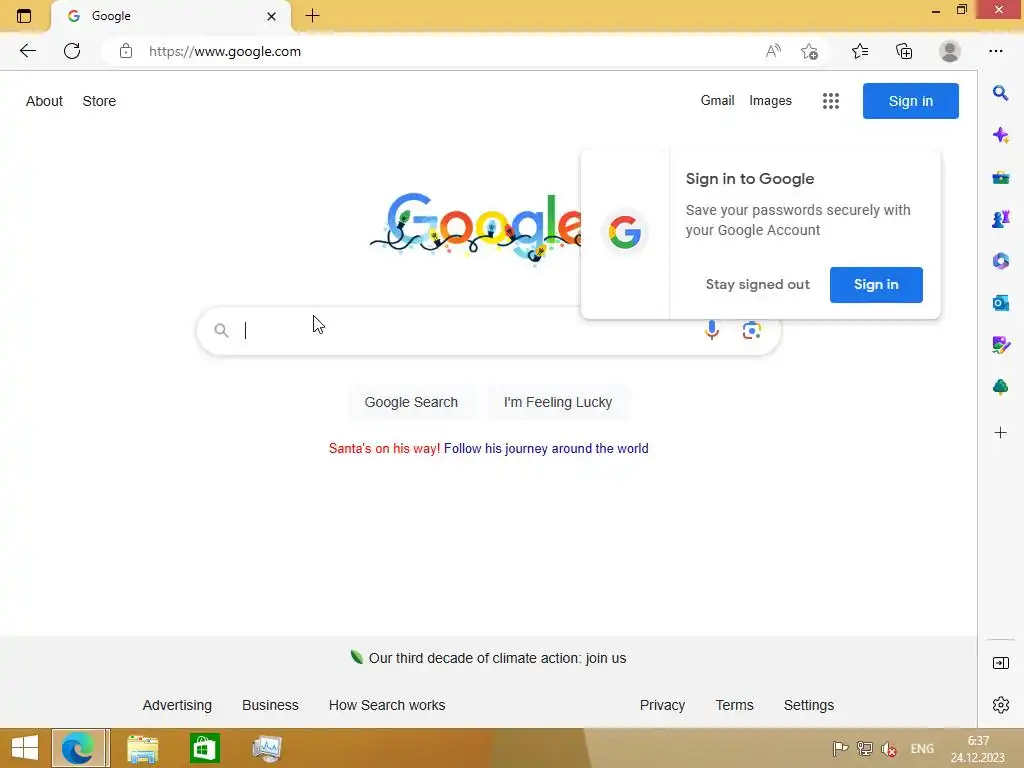
Task: Toggle the vertical tabs actions button
Action: 24,16
